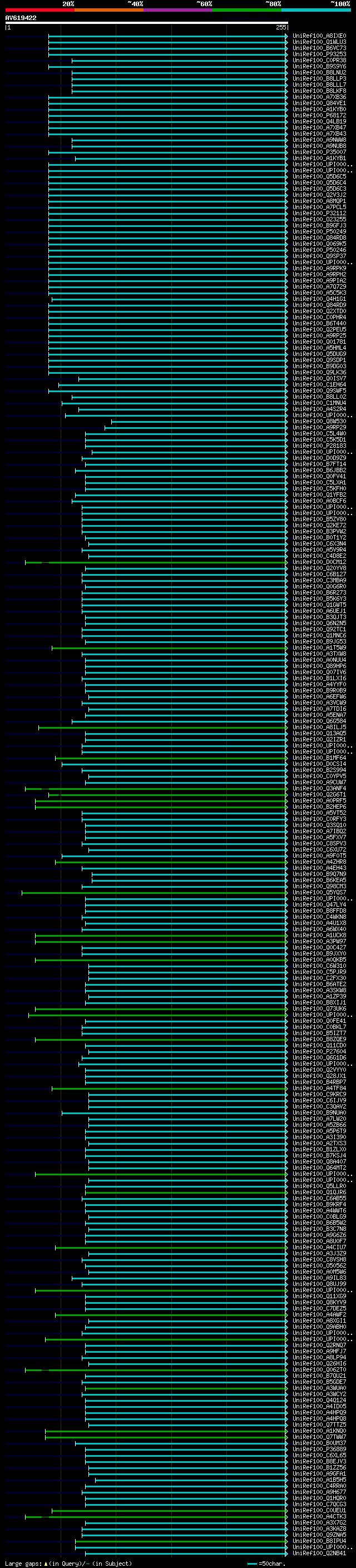Click the cyan ~100% identity legend bar
Image resolution: width=356 pixels, height=1568 pixels.
point(316,10)
